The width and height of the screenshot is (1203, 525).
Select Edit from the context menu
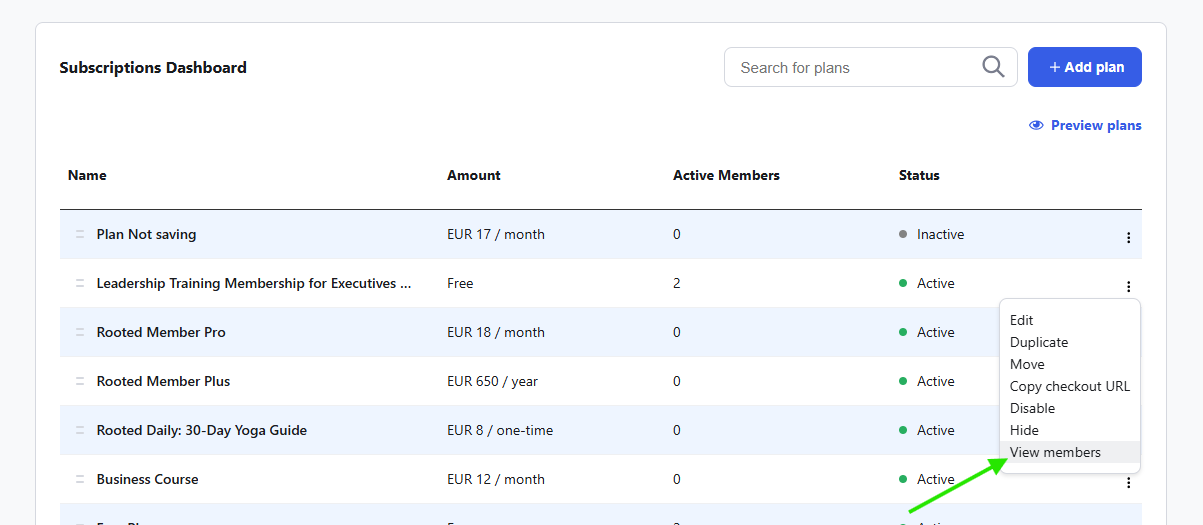1021,320
